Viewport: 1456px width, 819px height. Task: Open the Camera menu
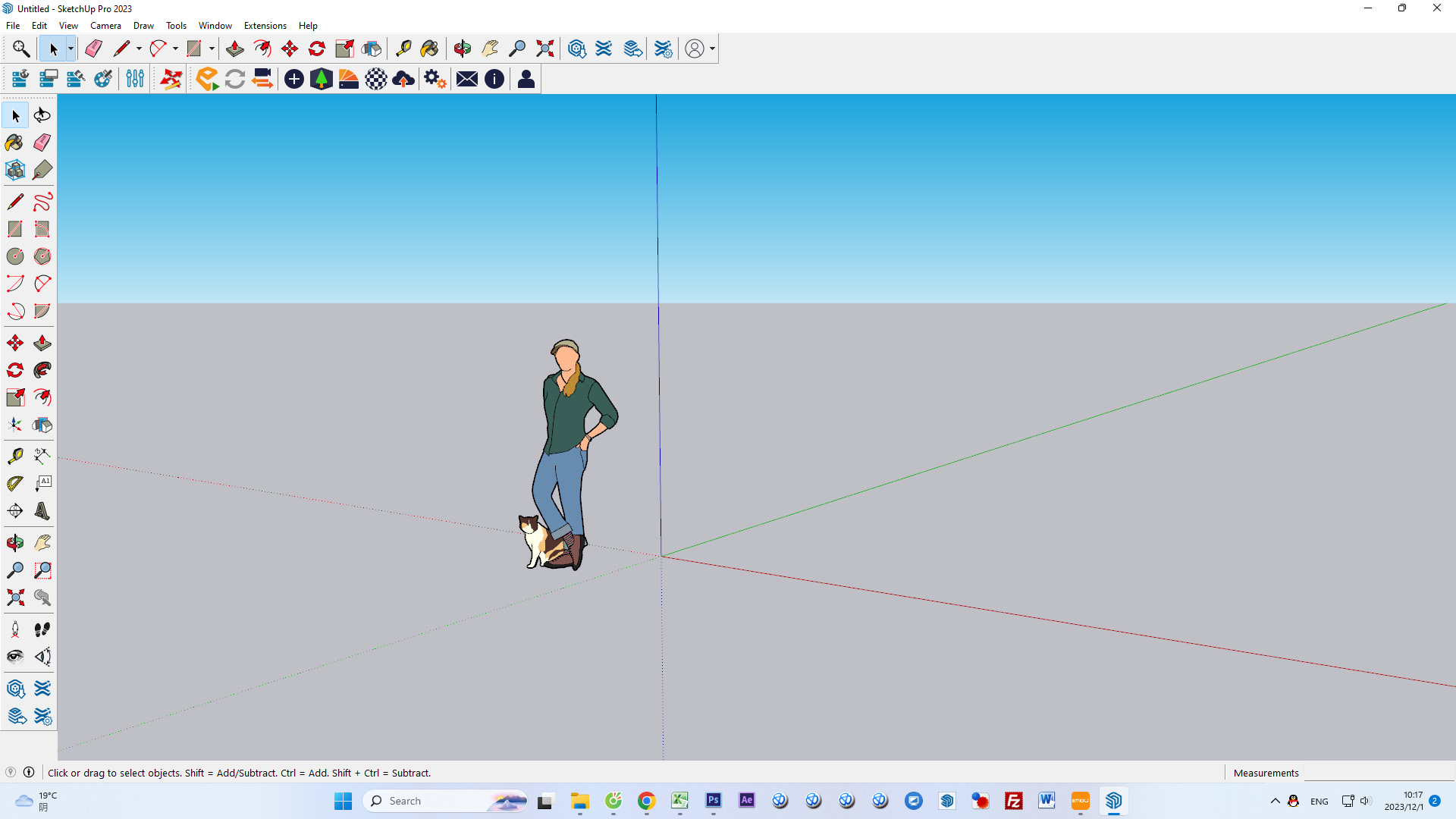(x=105, y=25)
